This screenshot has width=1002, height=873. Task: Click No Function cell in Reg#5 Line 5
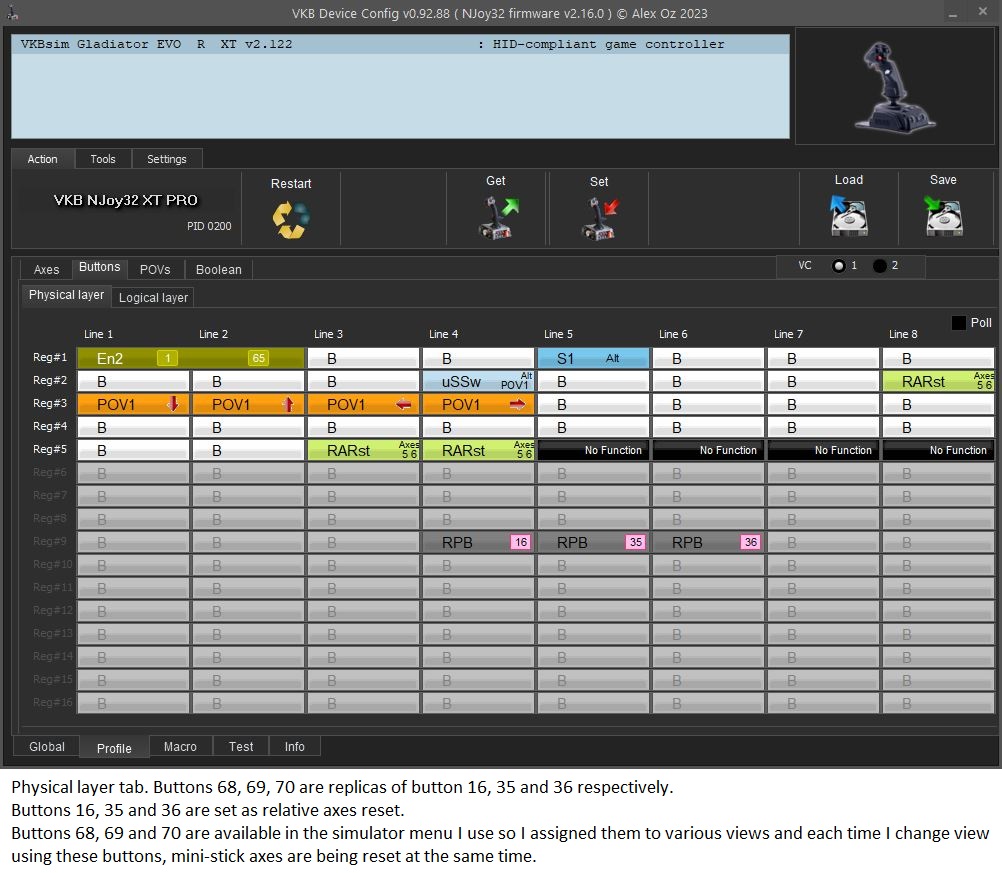(x=593, y=451)
